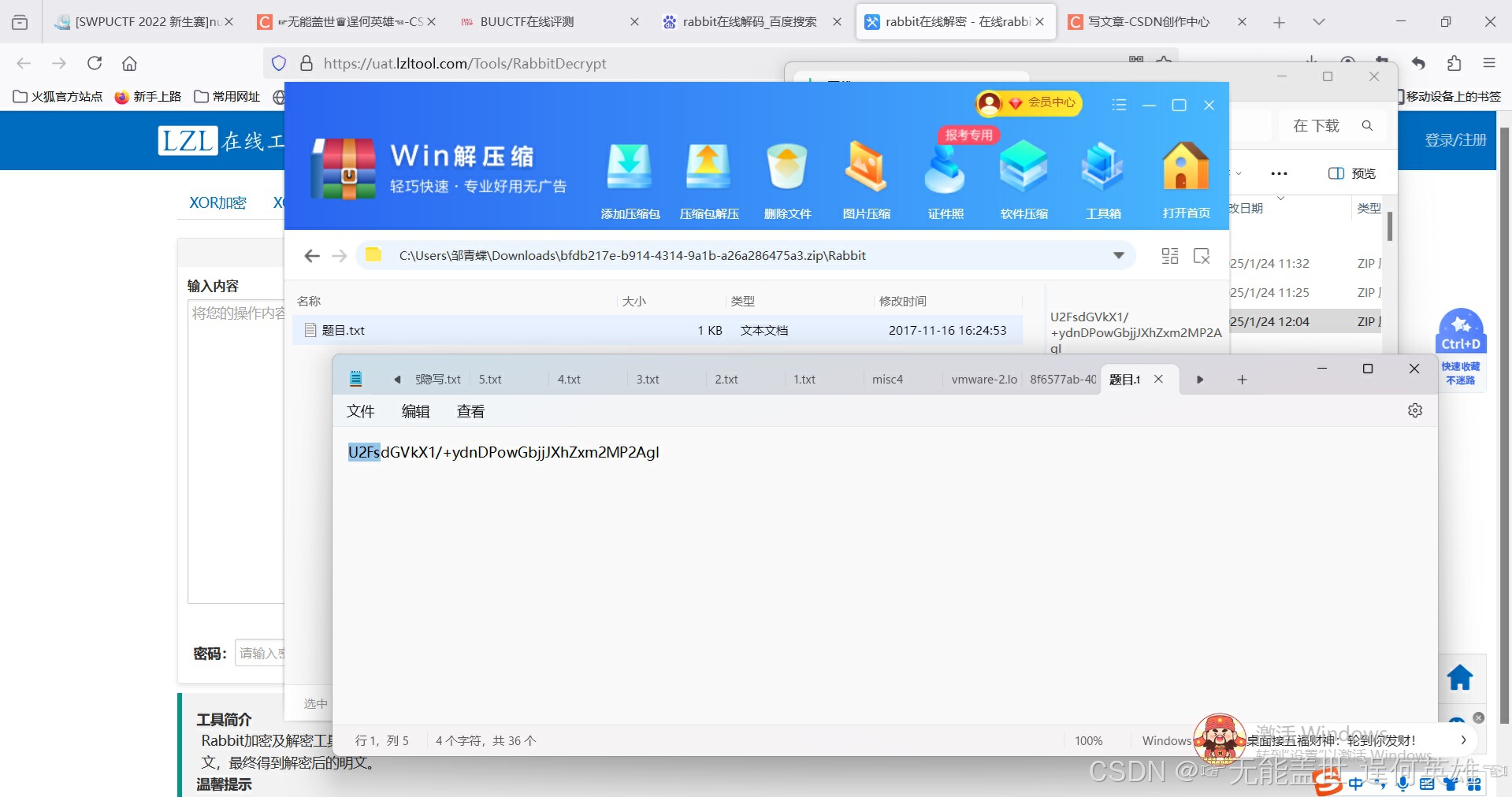This screenshot has width=1512, height=797.
Task: Click the URL bar uat.lzltool.com
Action: 465,64
